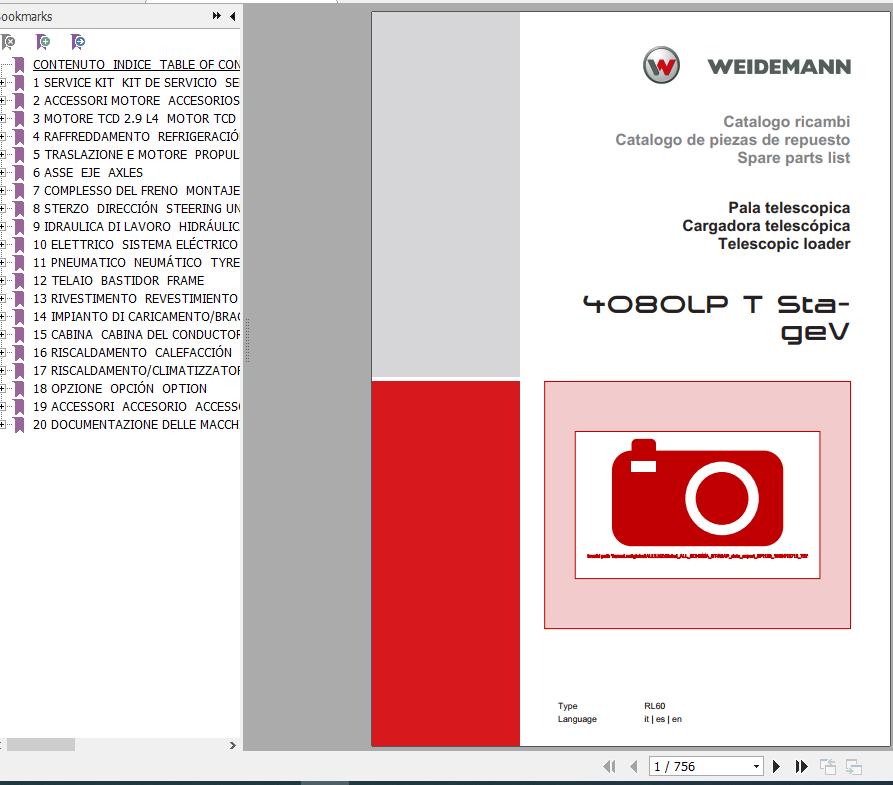The width and height of the screenshot is (893, 785).
Task: Select bookmark 11 PNEUMATICO NEUMÁTICO
Action: pos(136,263)
